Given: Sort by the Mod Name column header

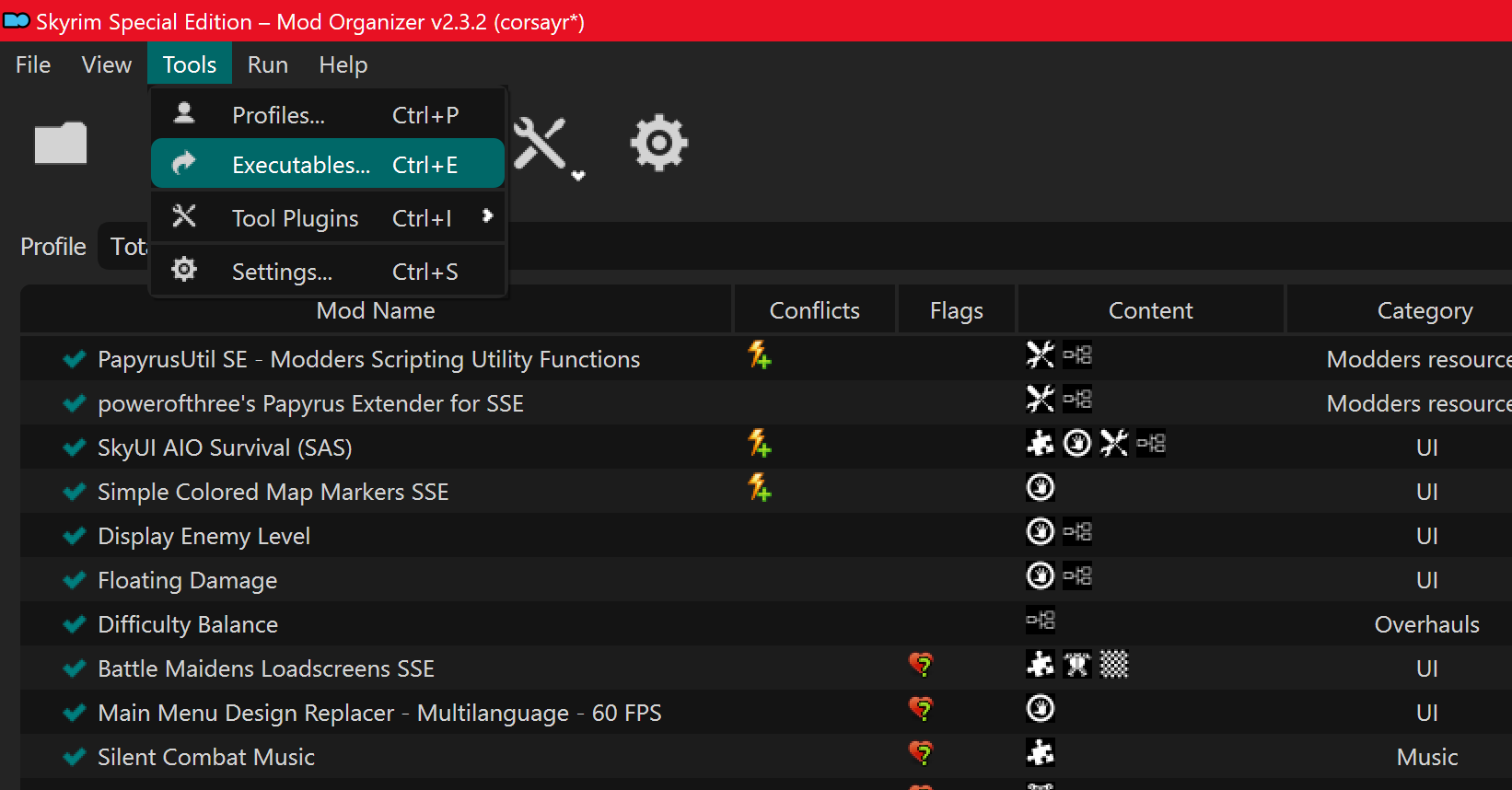Looking at the screenshot, I should pos(376,310).
